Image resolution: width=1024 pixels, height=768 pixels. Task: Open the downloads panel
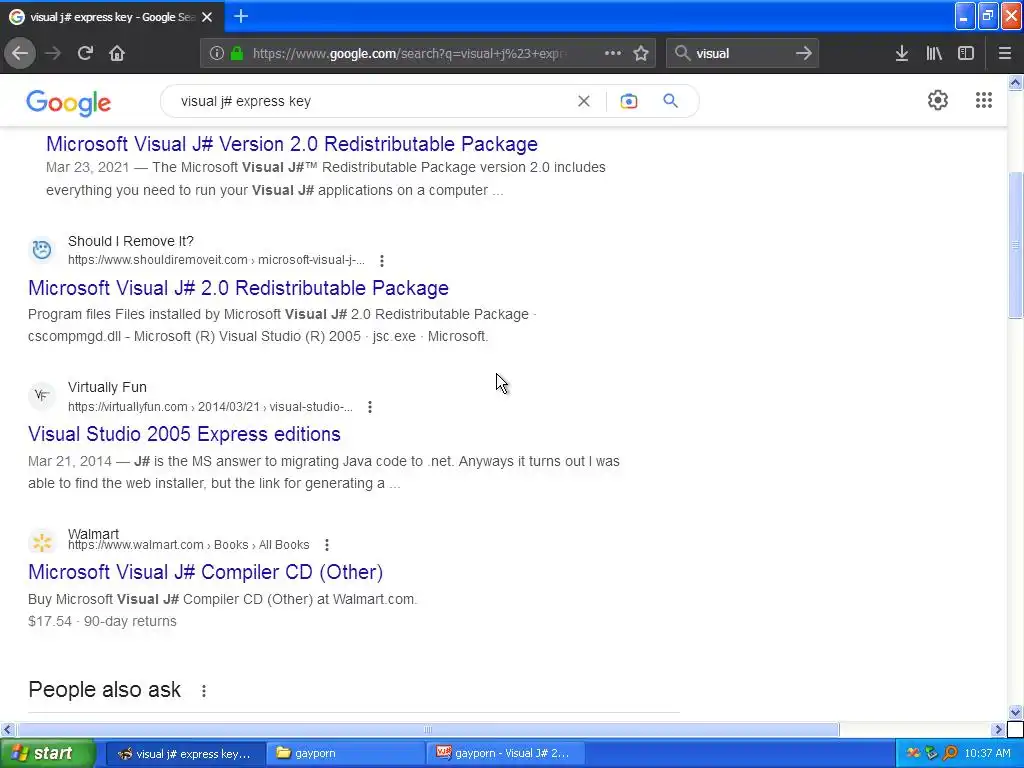coord(902,54)
